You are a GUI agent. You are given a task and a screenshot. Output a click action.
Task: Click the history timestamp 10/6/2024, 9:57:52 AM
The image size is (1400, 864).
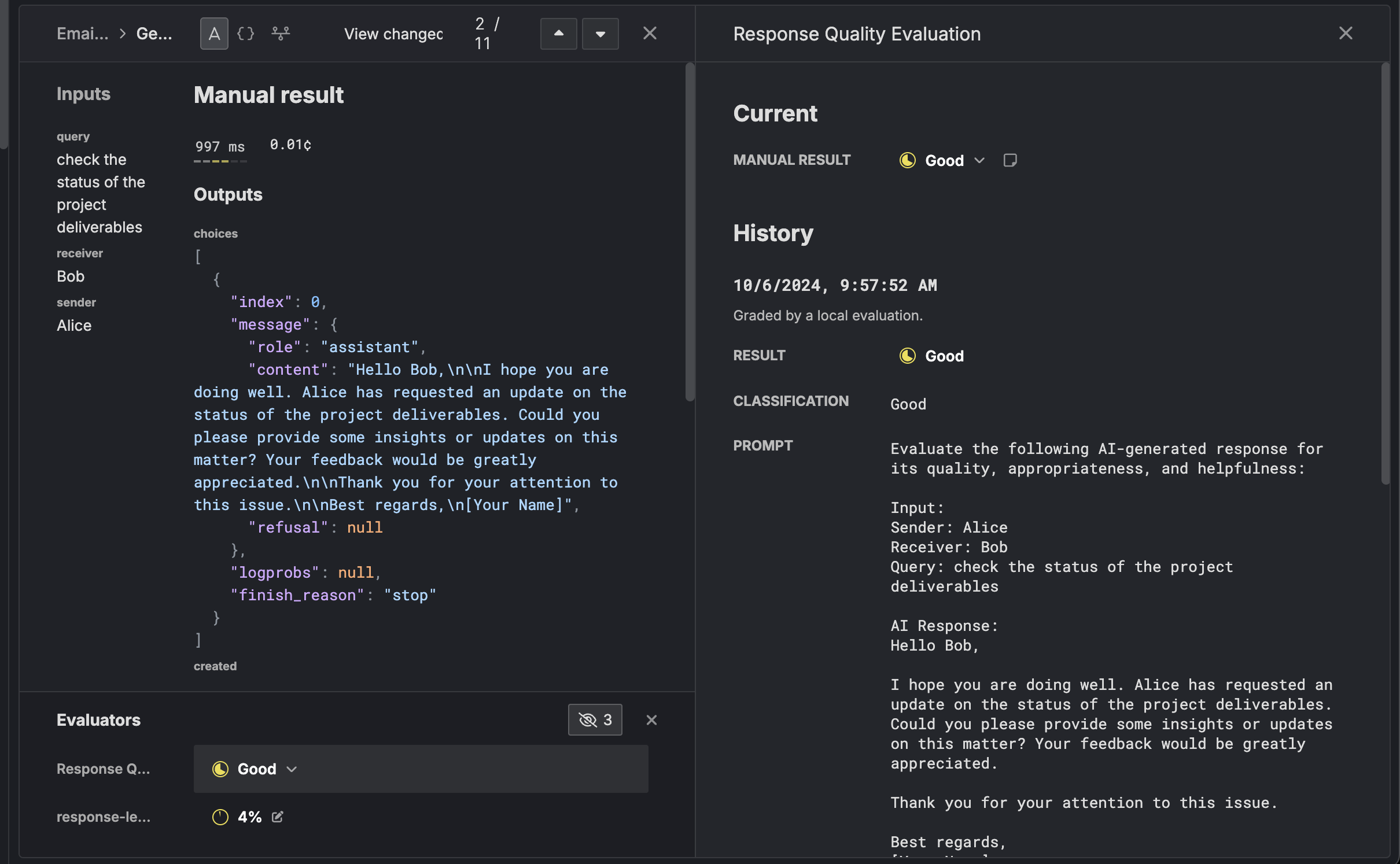(x=835, y=285)
